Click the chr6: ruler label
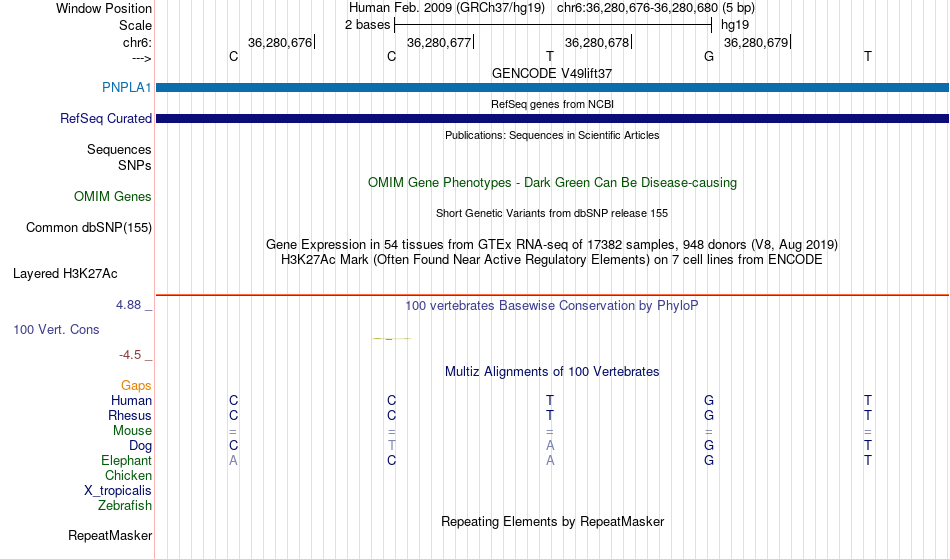Viewport: 950px width, 559px height. point(137,42)
